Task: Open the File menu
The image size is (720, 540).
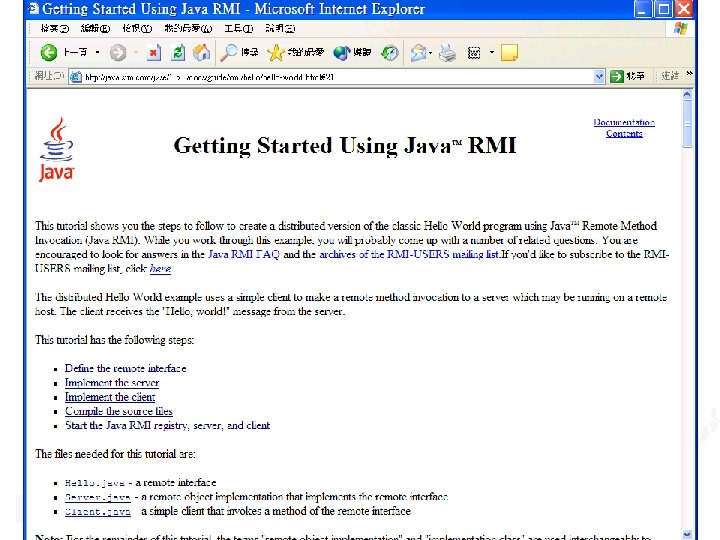Action: pyautogui.click(x=54, y=28)
